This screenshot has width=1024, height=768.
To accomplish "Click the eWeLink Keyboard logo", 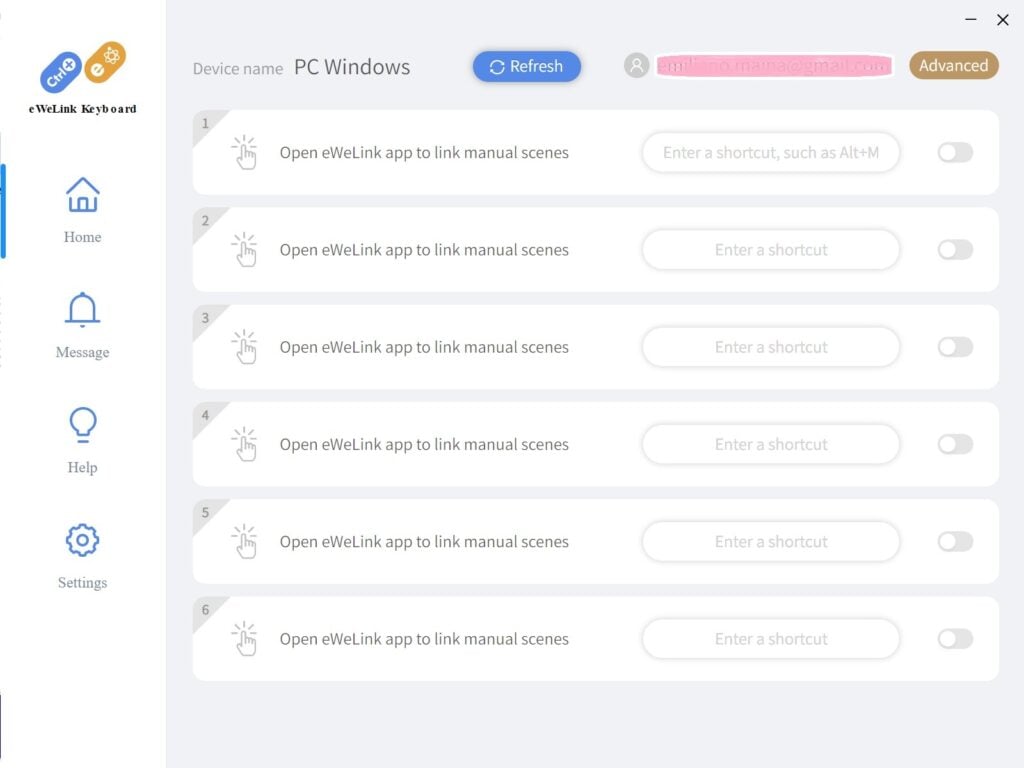I will tap(82, 78).
